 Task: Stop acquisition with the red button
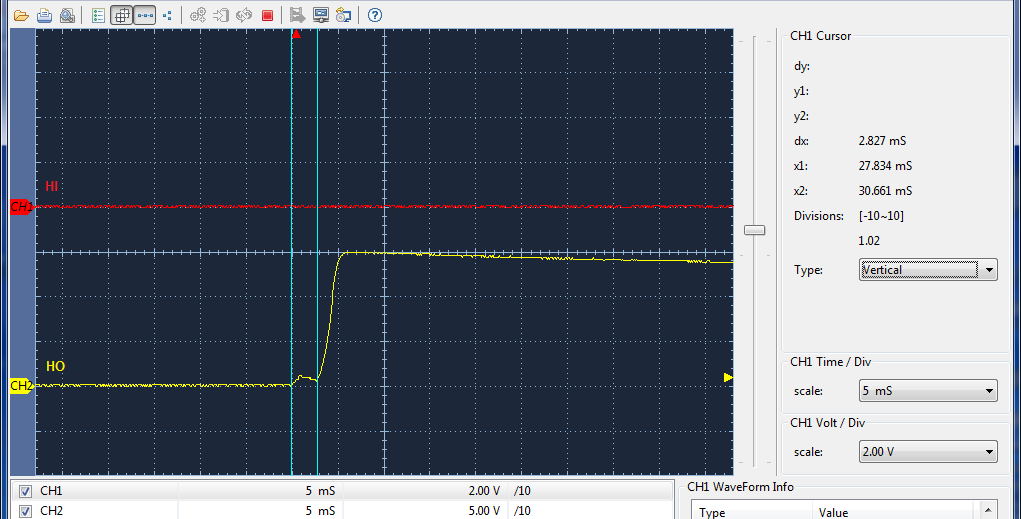[267, 15]
